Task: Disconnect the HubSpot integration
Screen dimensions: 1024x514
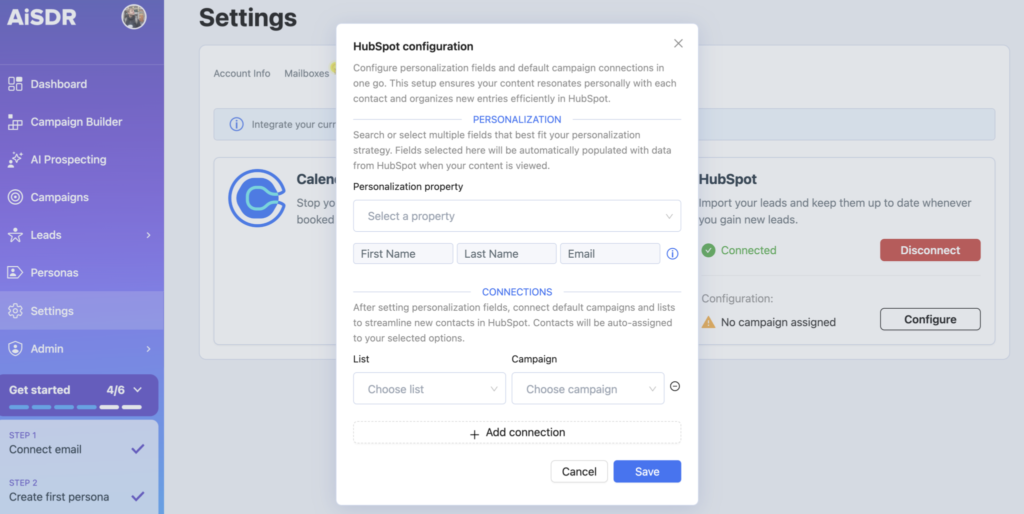Action: [929, 250]
